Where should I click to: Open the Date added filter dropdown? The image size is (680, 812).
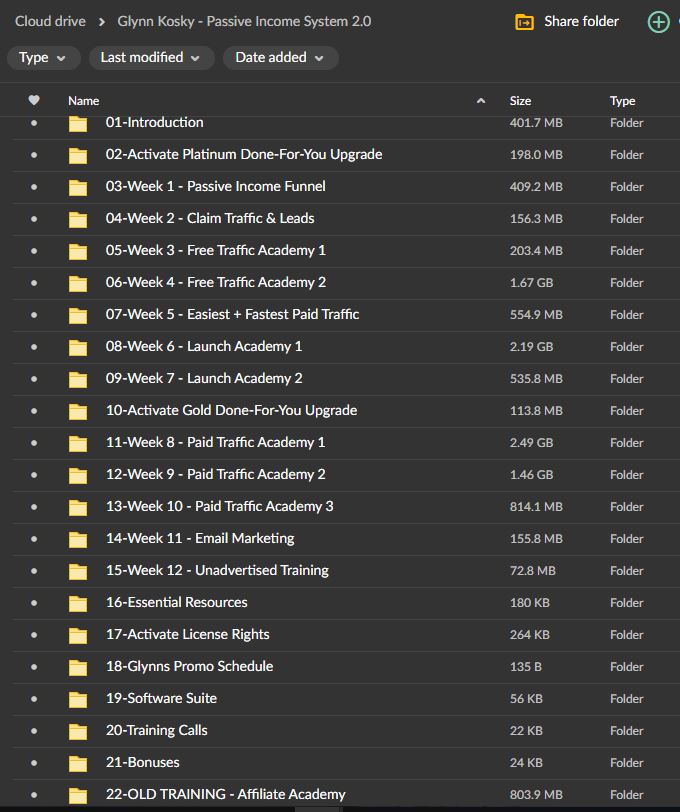pyautogui.click(x=280, y=58)
